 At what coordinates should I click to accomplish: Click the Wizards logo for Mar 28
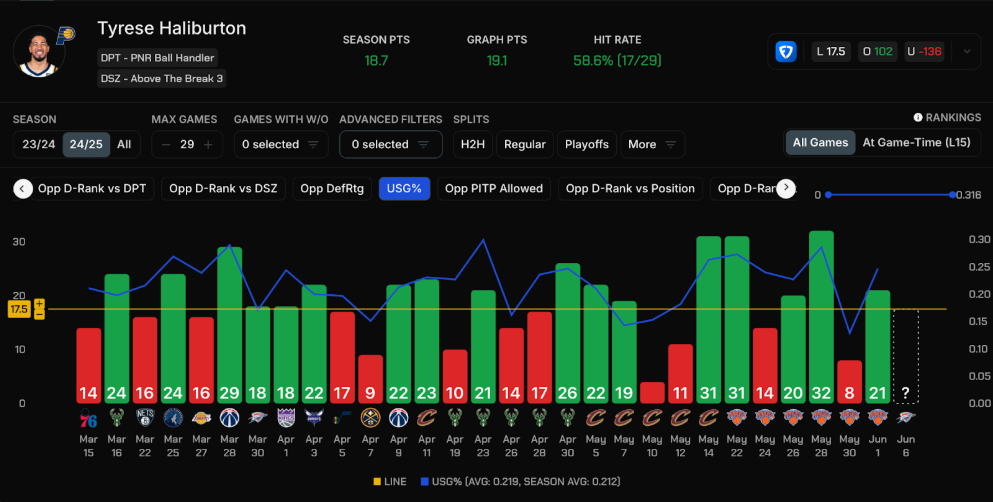(x=229, y=418)
